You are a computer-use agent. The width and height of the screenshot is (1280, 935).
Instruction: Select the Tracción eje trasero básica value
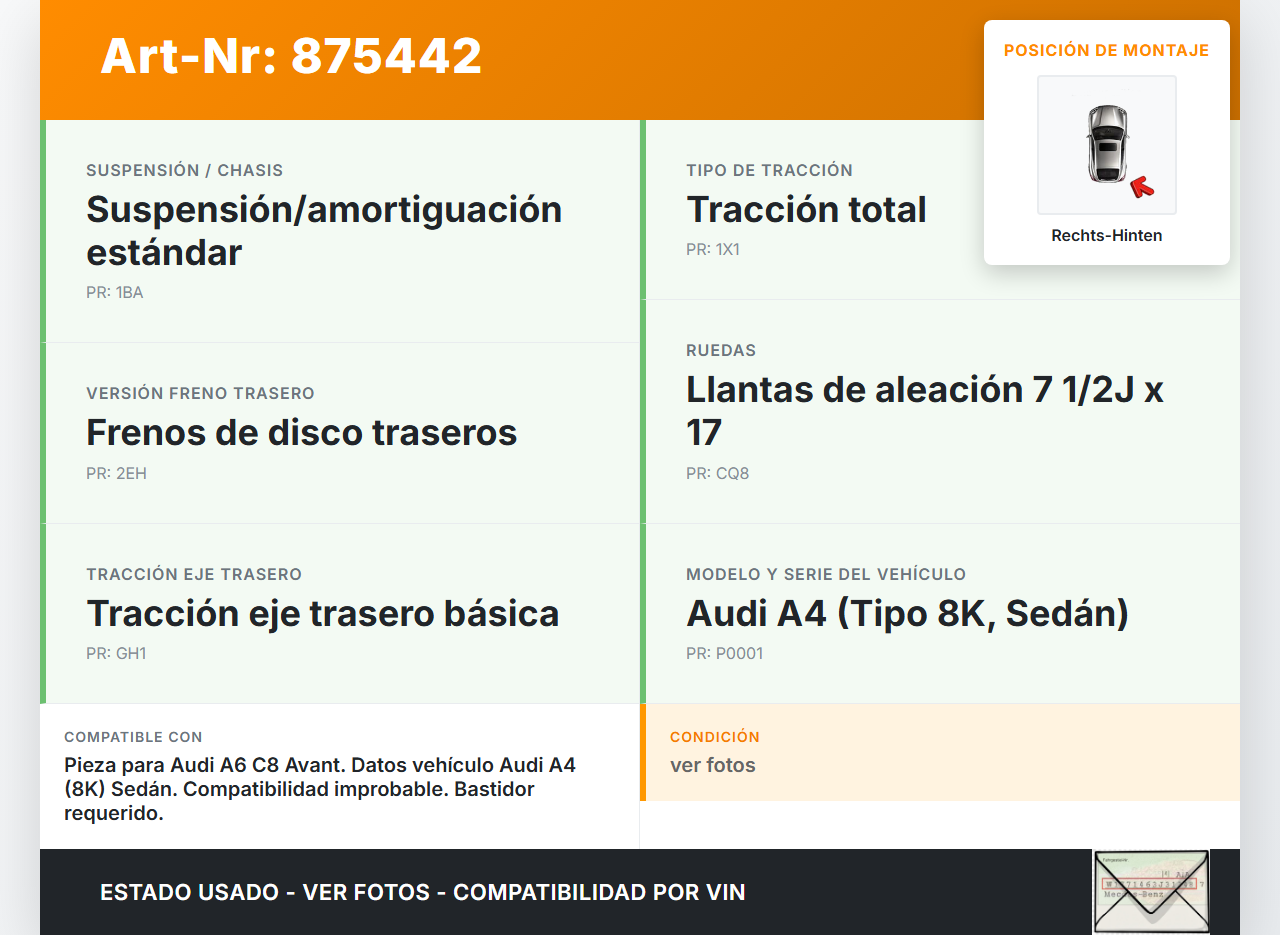[x=323, y=613]
